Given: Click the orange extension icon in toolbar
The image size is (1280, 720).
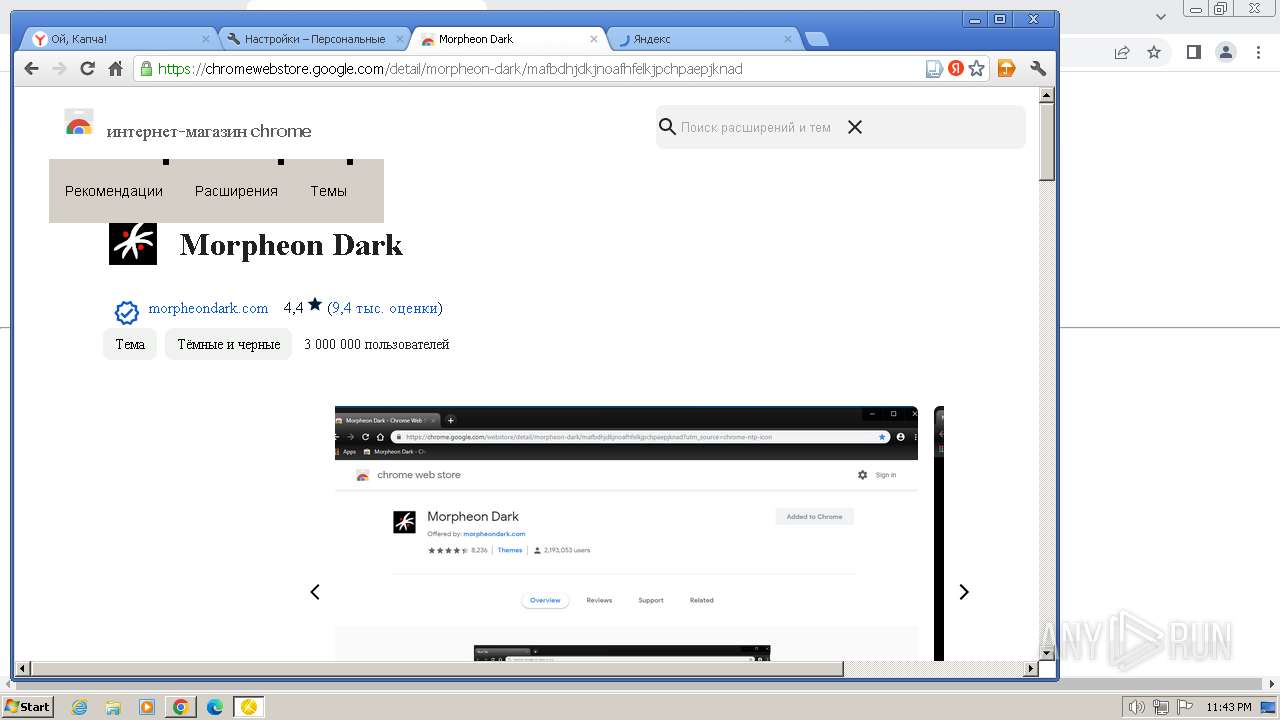Looking at the screenshot, I should coord(1007,69).
